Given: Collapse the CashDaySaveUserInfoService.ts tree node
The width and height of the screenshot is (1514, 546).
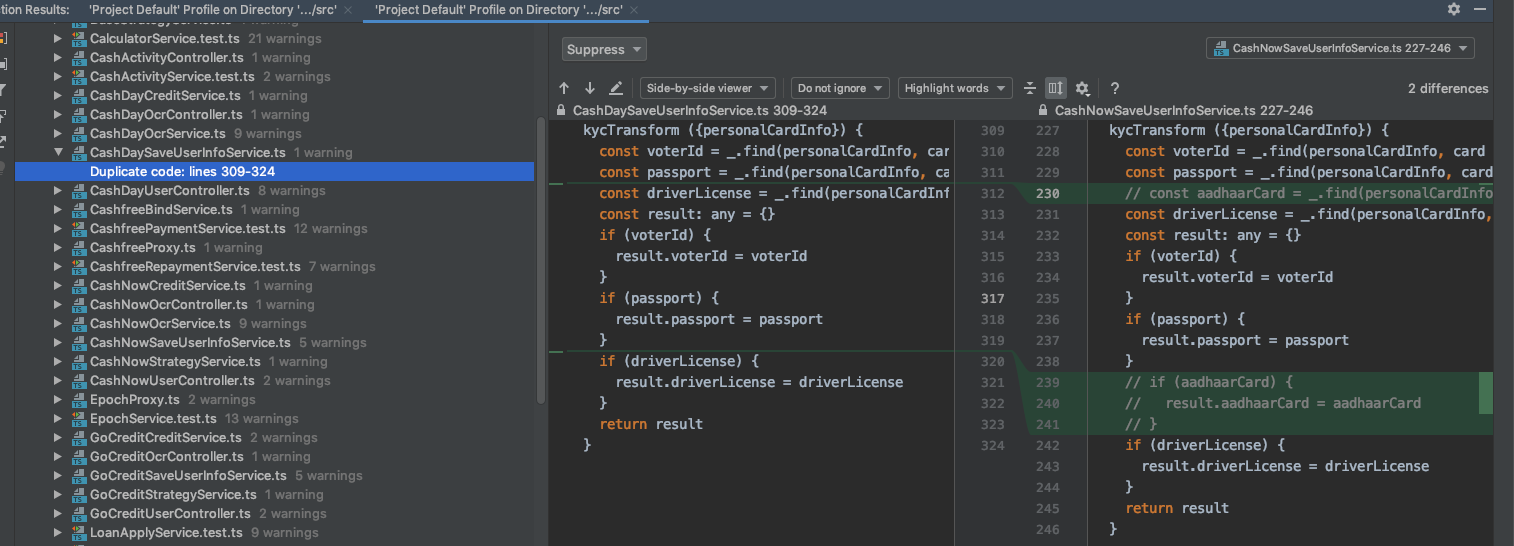Looking at the screenshot, I should pyautogui.click(x=58, y=153).
